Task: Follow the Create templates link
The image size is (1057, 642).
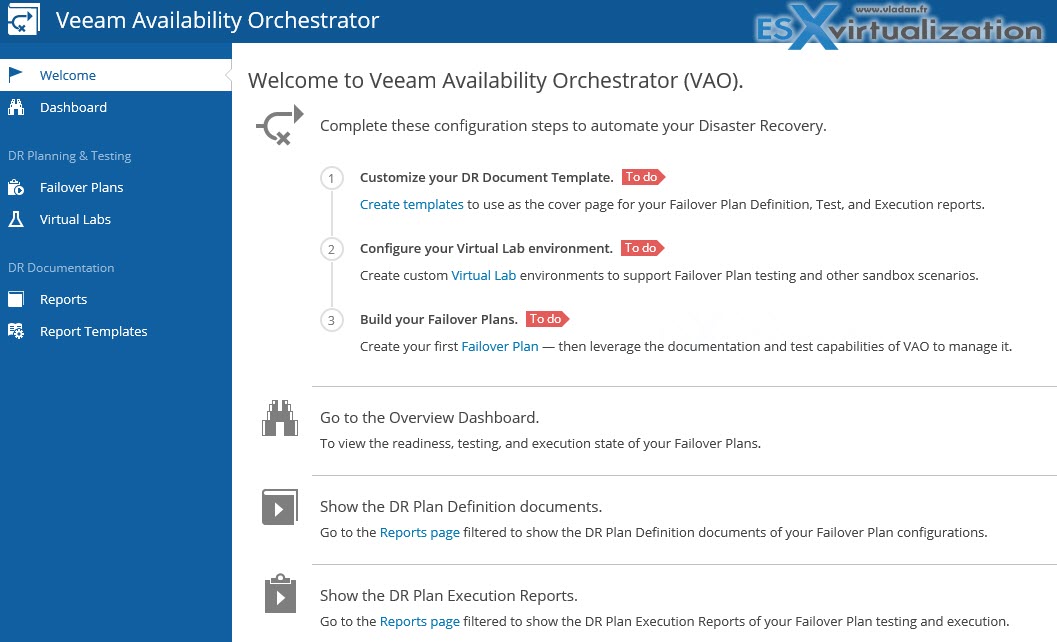Action: click(x=411, y=204)
